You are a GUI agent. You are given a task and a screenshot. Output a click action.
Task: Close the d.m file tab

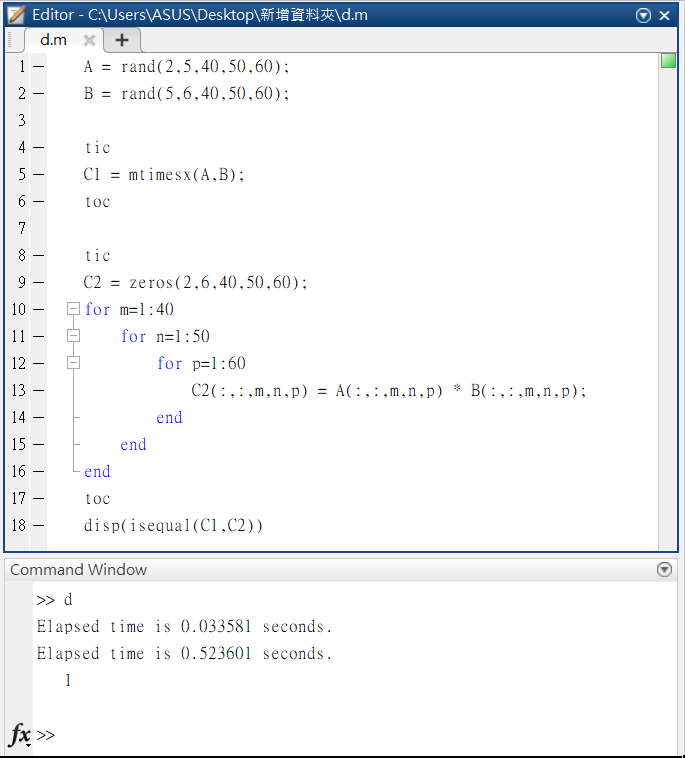pyautogui.click(x=89, y=40)
